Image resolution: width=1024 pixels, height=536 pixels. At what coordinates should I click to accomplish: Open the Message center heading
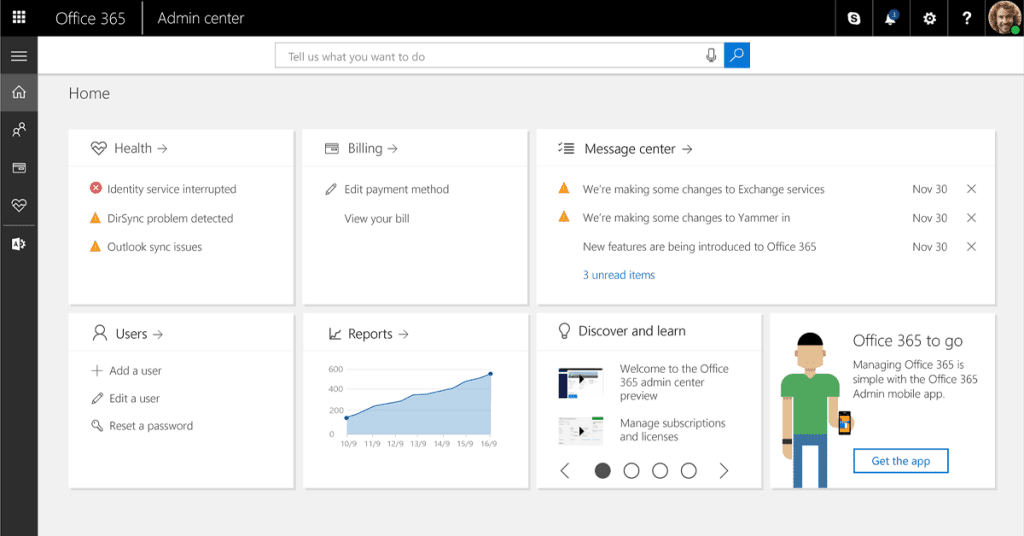tap(638, 149)
